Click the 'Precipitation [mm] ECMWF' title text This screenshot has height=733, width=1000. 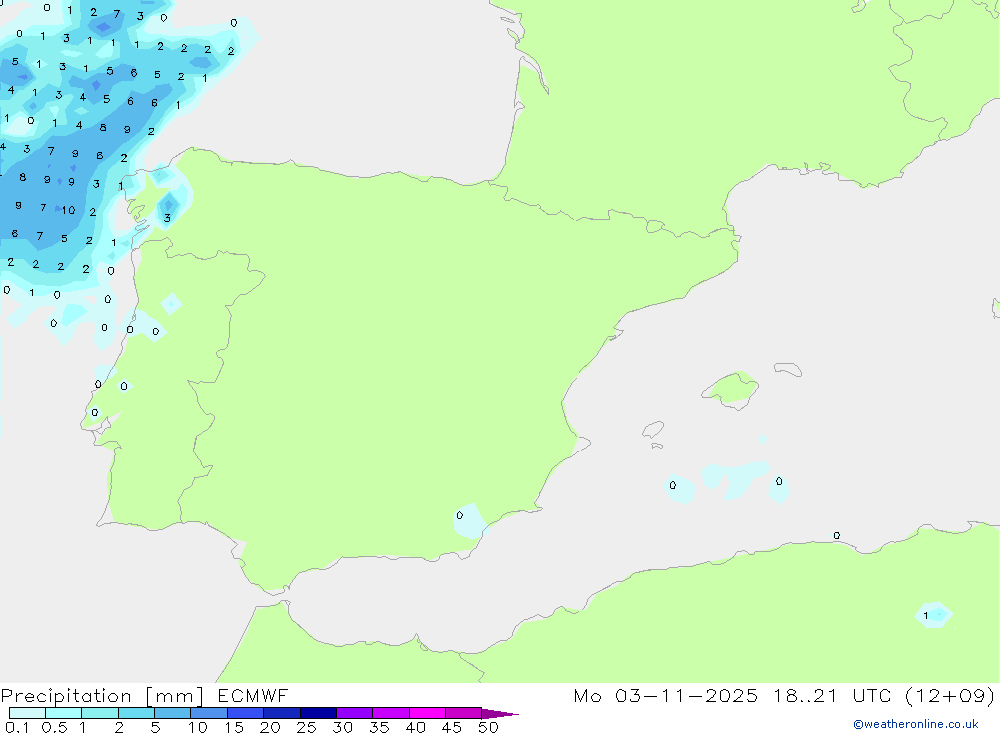tap(145, 695)
